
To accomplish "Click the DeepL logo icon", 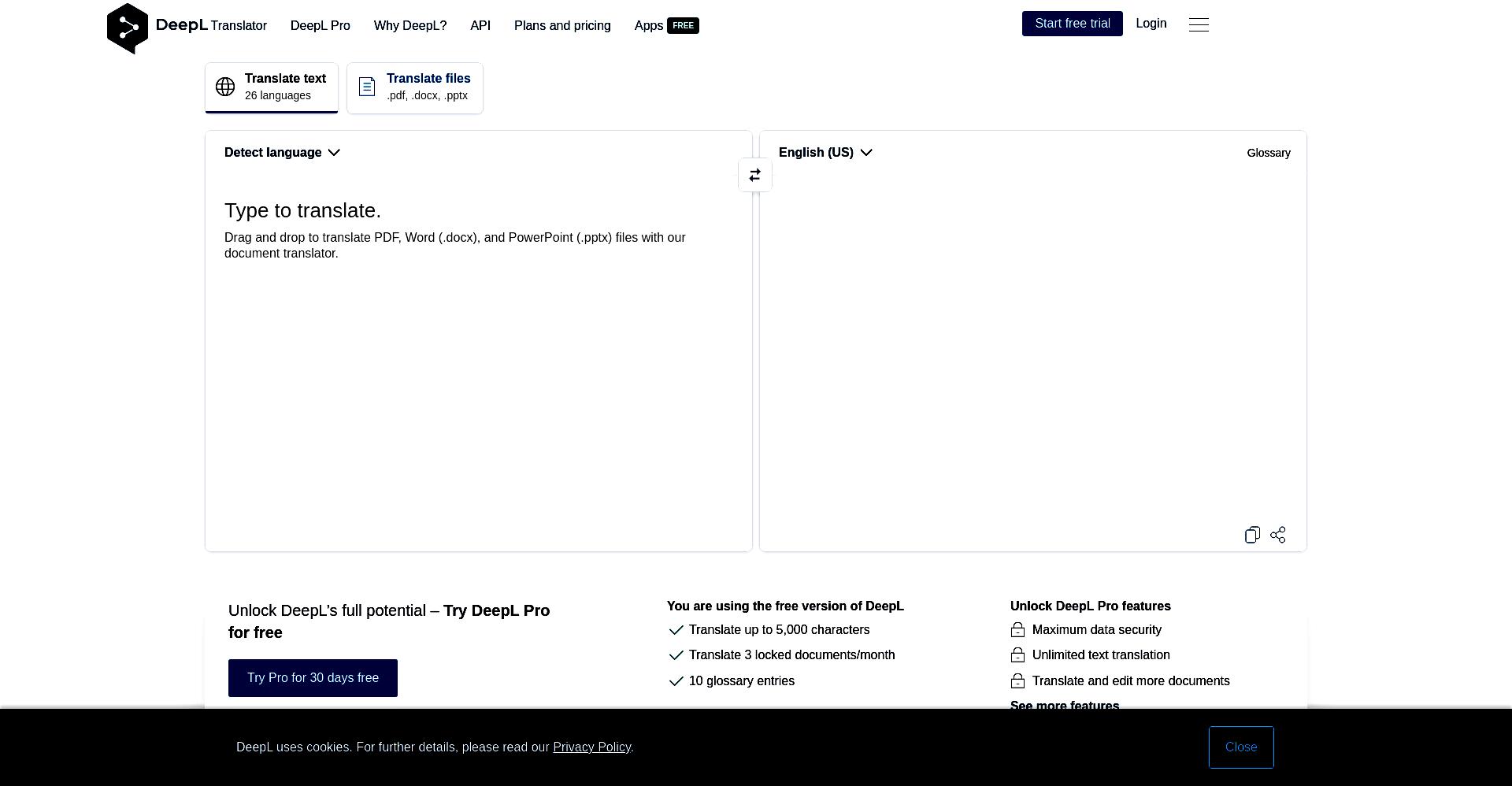I will tap(128, 28).
